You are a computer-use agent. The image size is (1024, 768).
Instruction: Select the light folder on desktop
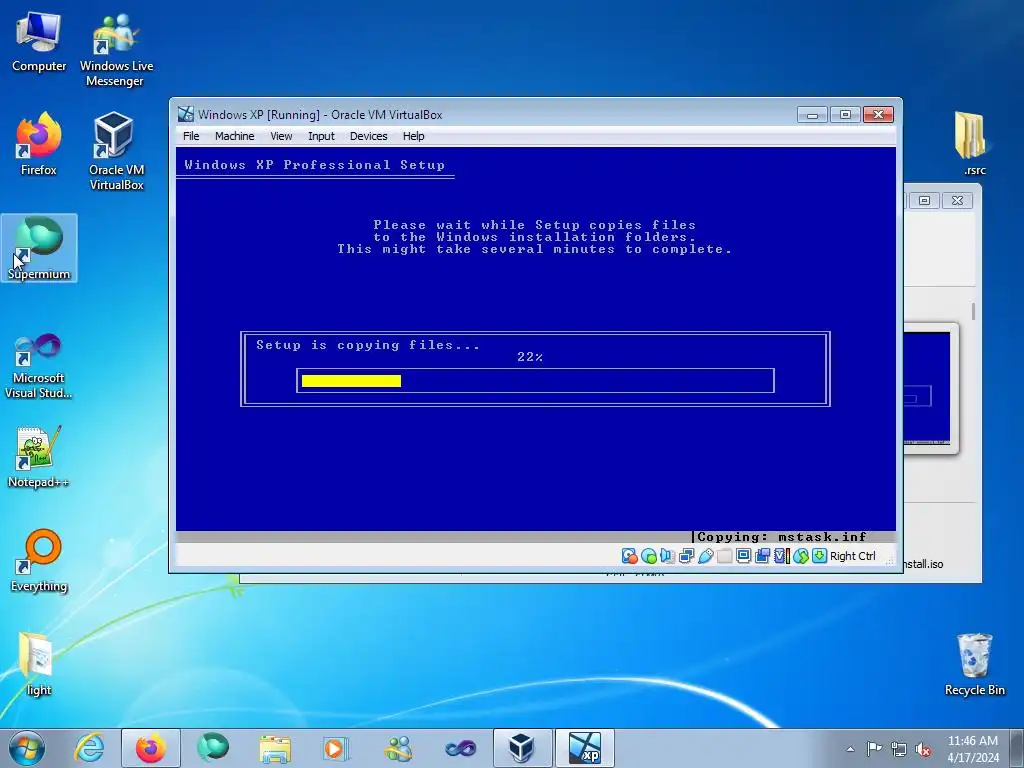39,664
